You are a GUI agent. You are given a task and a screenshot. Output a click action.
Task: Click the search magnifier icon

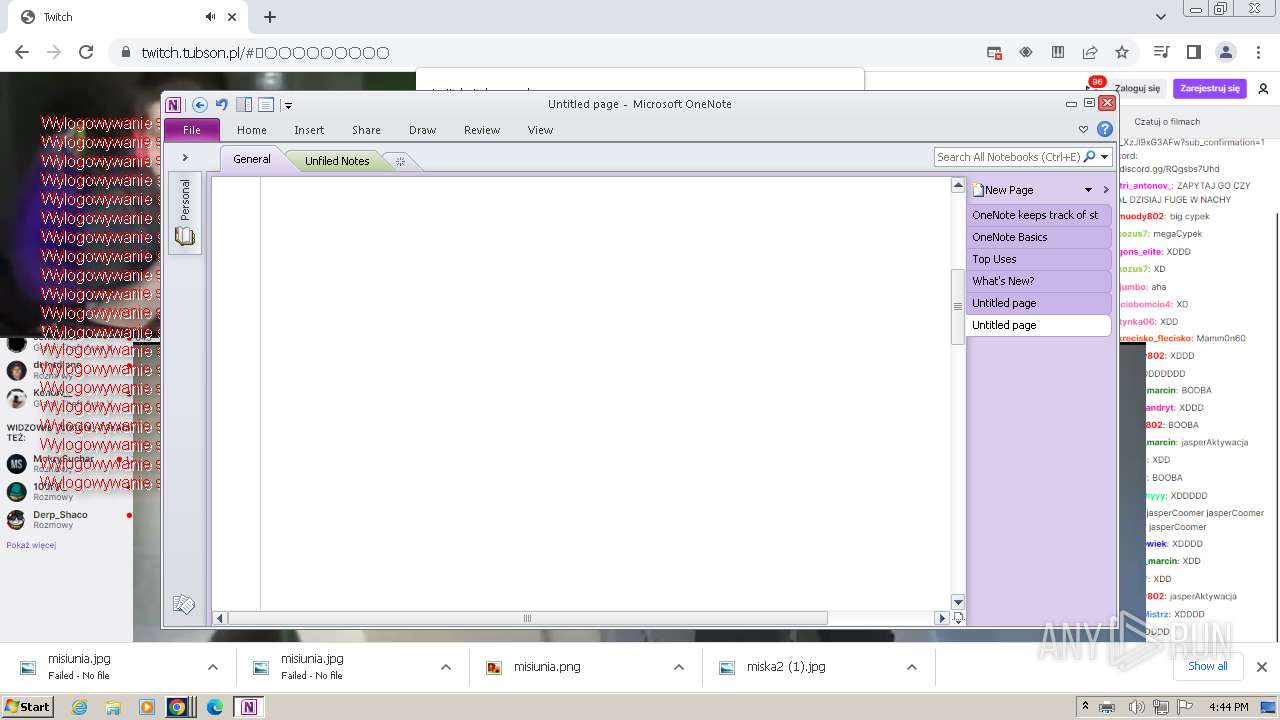[x=1090, y=157]
